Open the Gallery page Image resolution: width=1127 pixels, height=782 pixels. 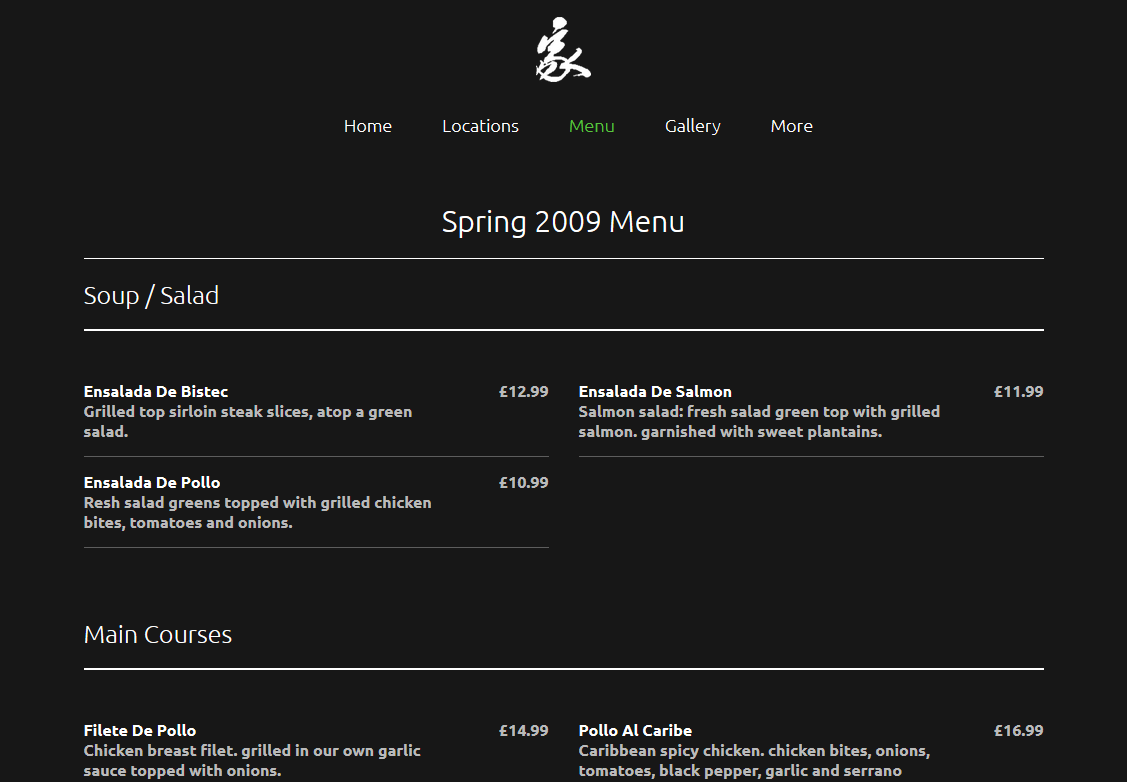point(692,126)
